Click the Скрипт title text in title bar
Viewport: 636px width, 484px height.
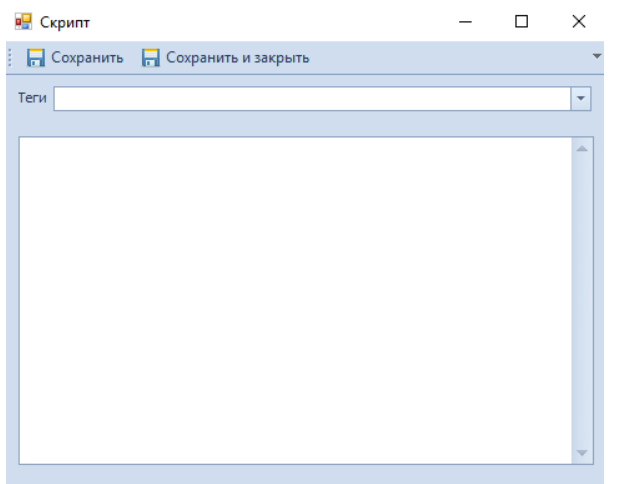pos(65,22)
